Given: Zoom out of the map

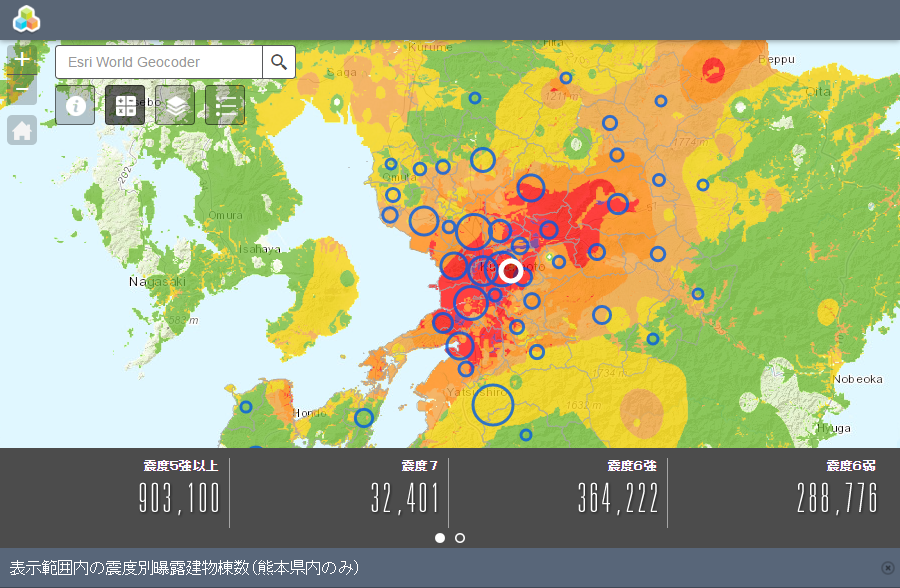Looking at the screenshot, I should pyautogui.click(x=22, y=90).
